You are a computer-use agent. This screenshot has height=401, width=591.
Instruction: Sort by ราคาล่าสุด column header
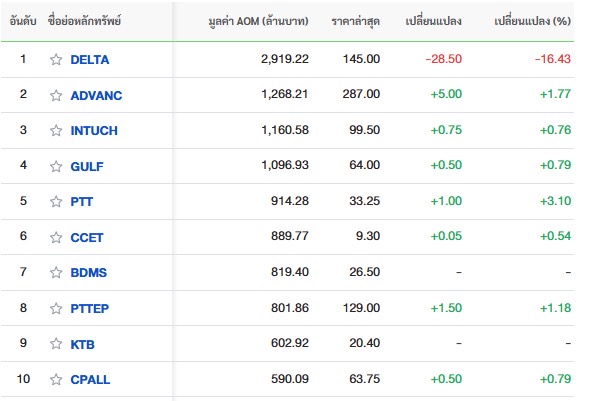coord(355,21)
